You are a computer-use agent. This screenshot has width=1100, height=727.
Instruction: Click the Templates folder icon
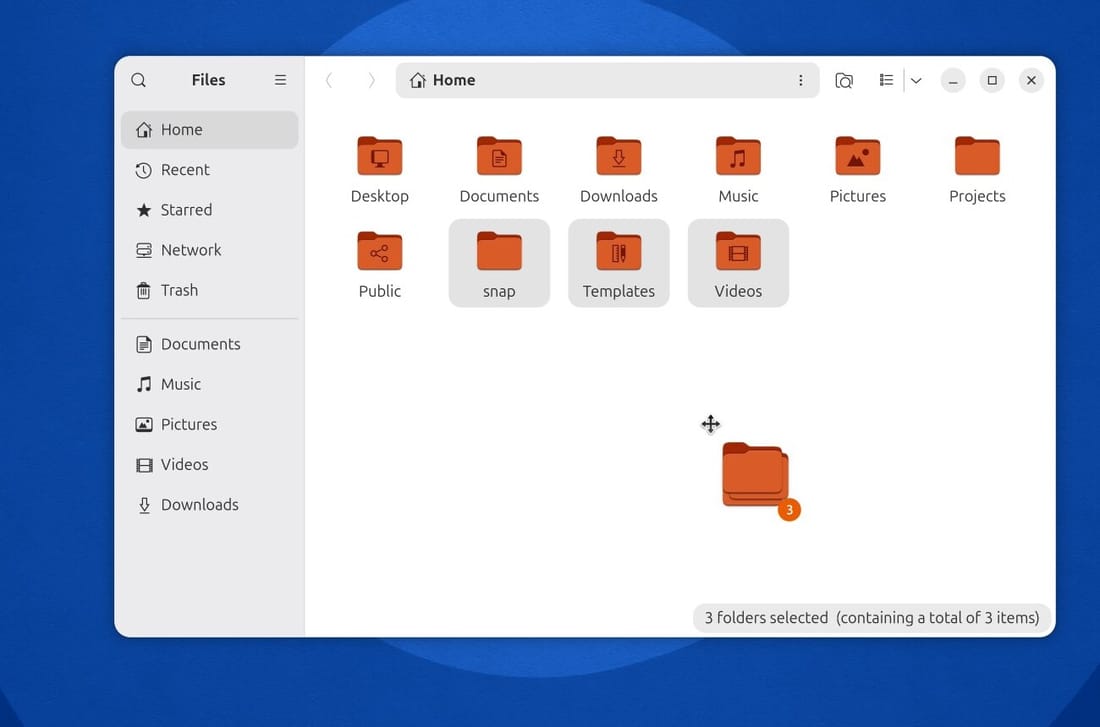tap(619, 251)
